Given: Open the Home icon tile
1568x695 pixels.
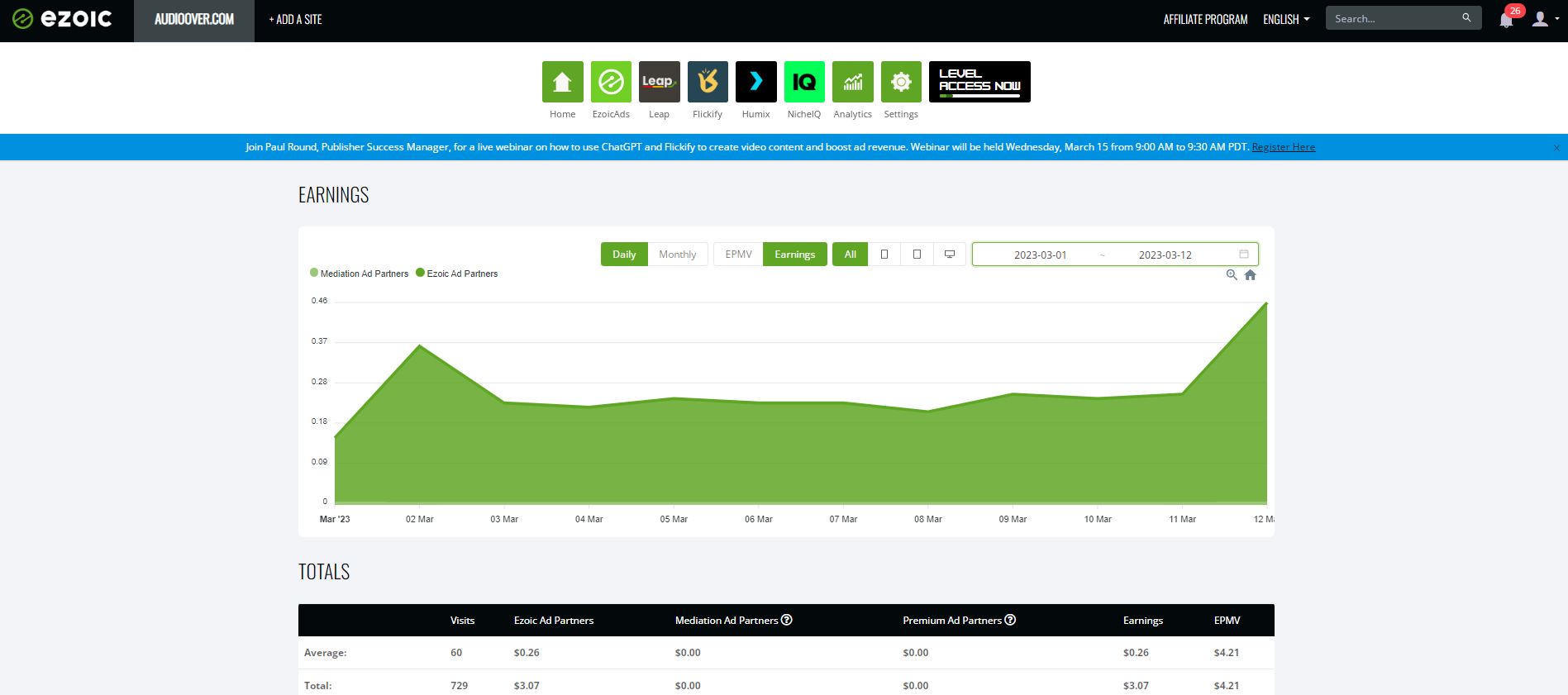Looking at the screenshot, I should tap(563, 82).
